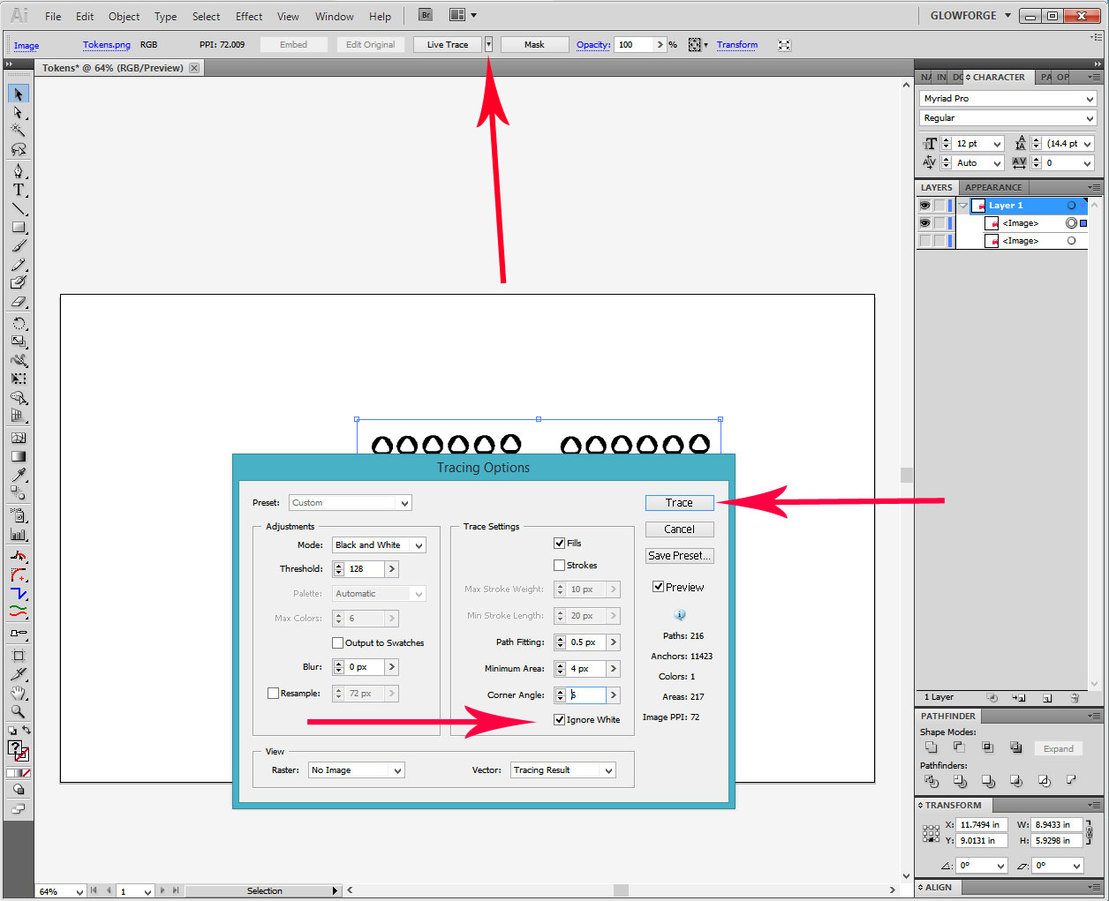The image size is (1109, 901).
Task: Open the Live Trace presets dropdown arrow
Action: (488, 45)
